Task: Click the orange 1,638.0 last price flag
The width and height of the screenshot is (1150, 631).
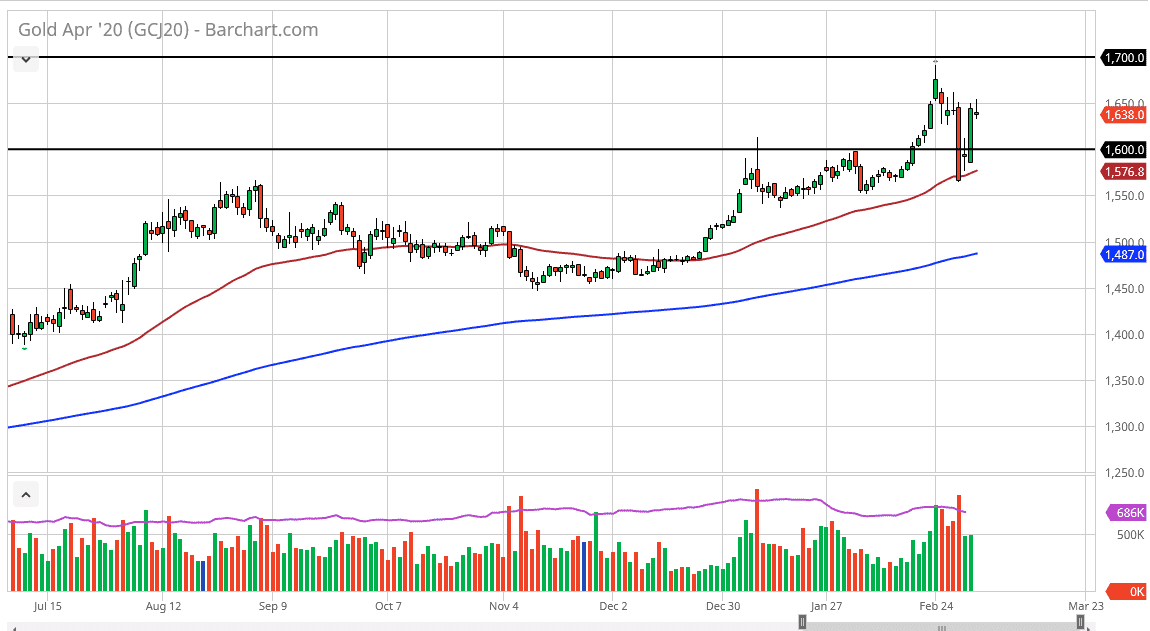Action: click(1122, 115)
